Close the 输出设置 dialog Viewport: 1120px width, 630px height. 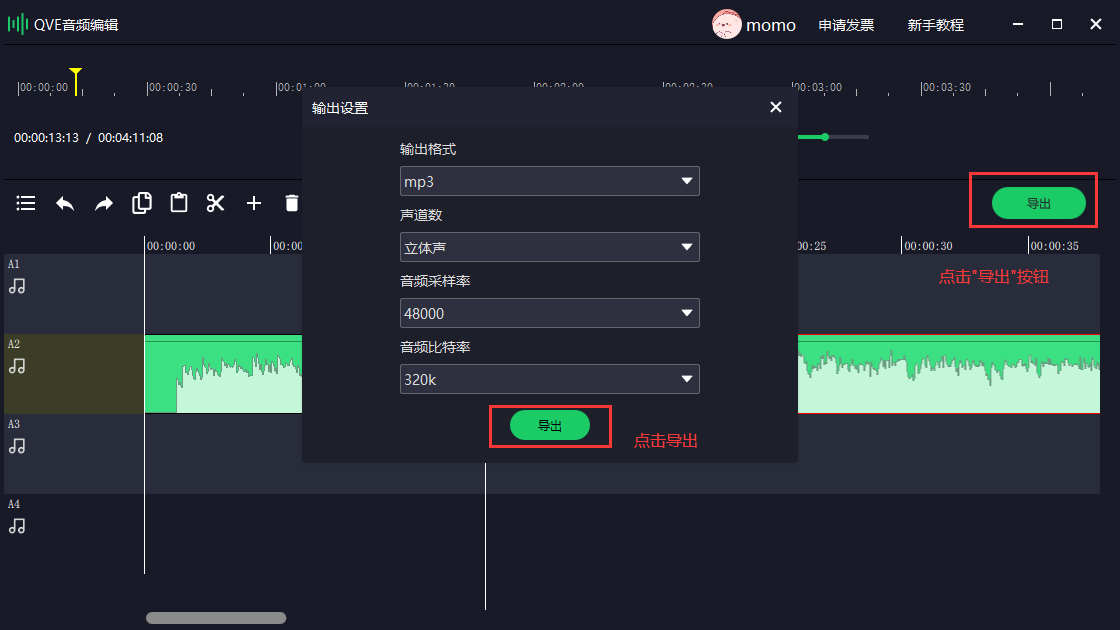click(776, 107)
